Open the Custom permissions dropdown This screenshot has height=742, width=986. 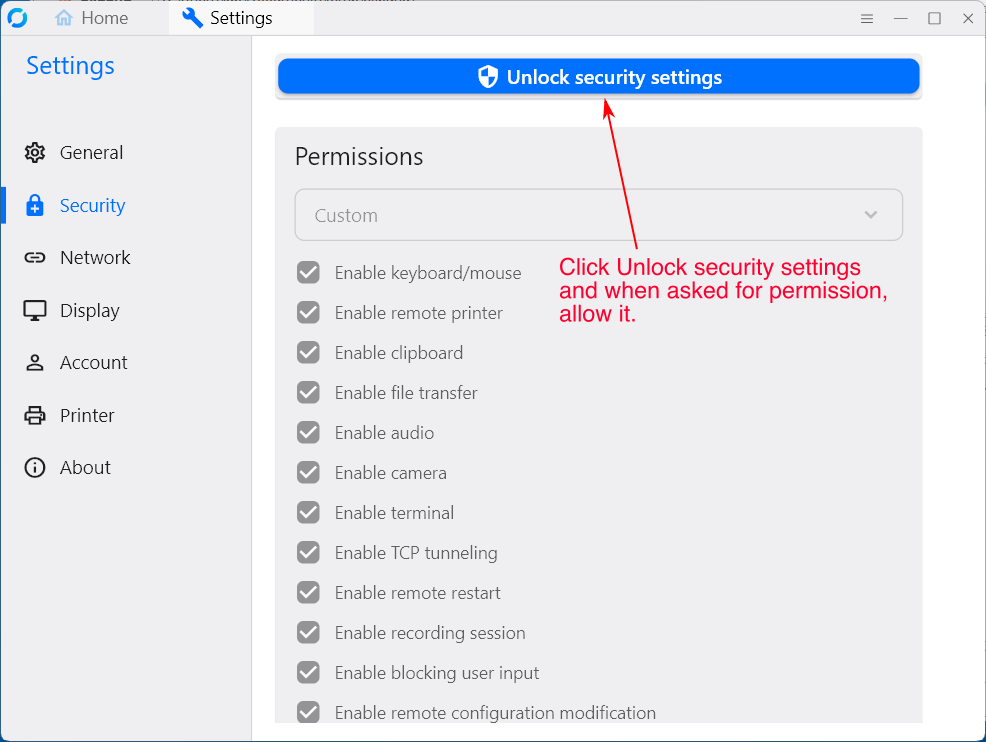[598, 214]
